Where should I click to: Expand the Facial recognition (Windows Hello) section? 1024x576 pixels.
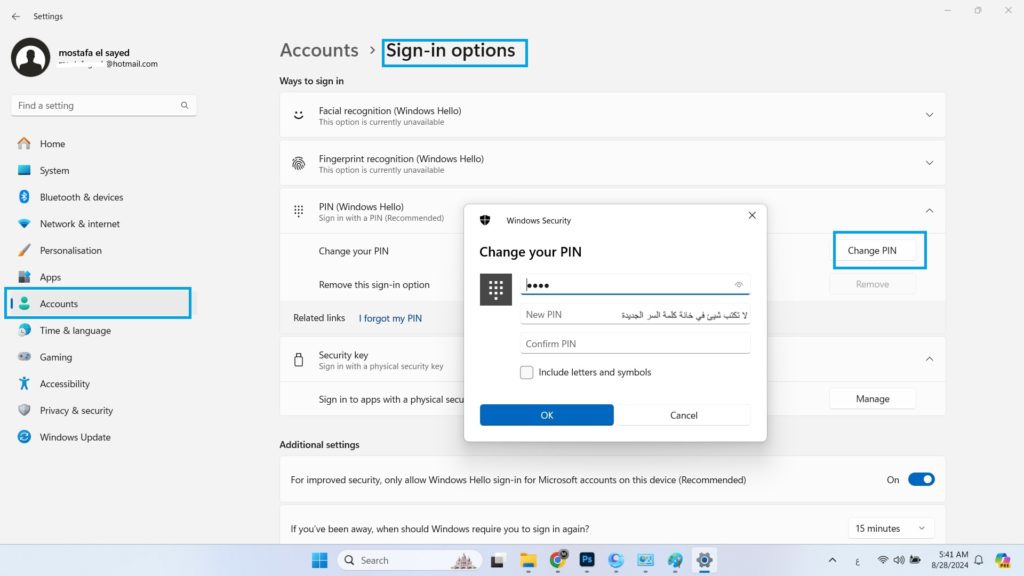[929, 114]
